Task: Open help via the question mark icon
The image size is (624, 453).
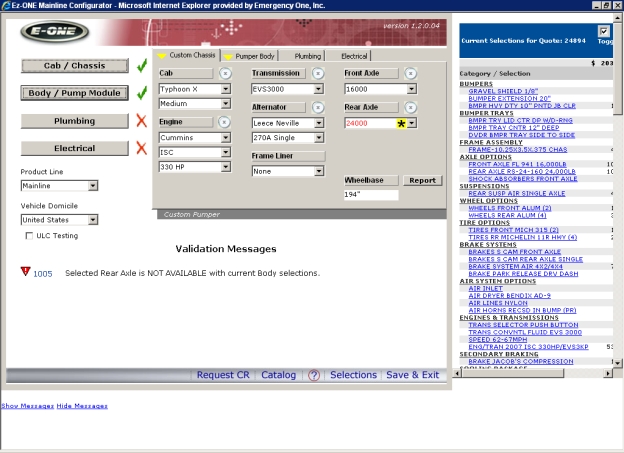Action: point(314,375)
